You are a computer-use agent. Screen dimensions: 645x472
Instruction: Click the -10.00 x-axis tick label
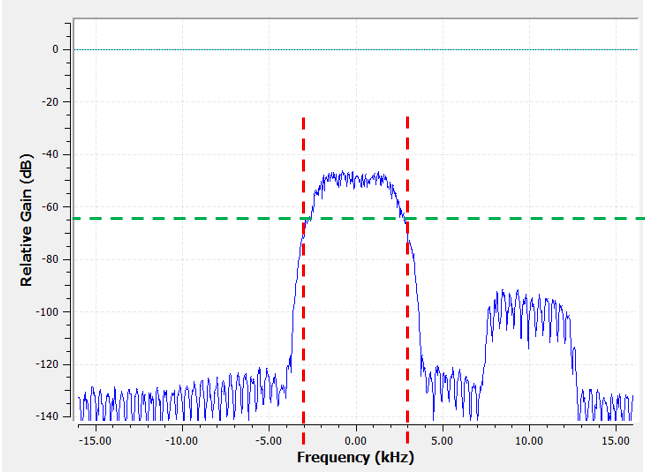180,440
